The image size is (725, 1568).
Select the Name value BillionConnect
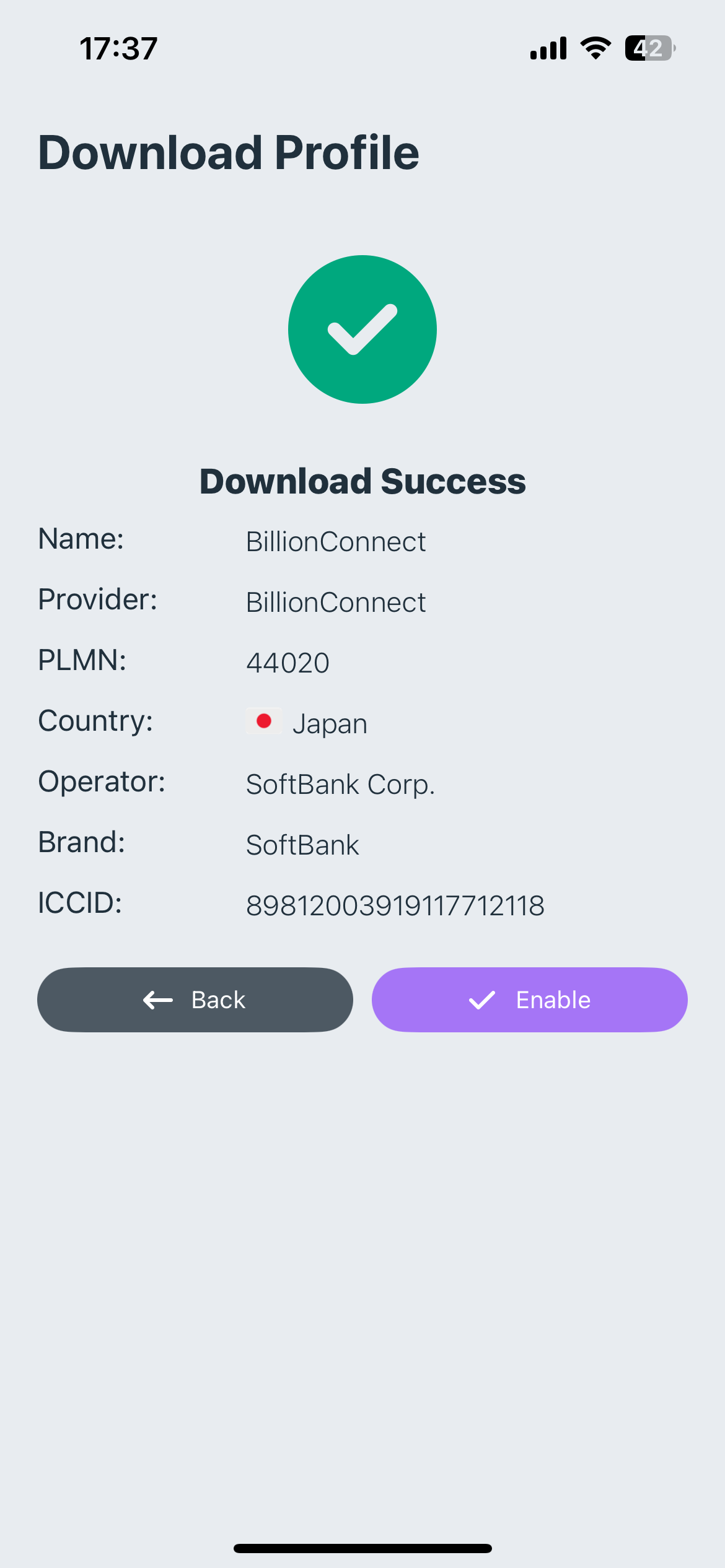(x=336, y=542)
